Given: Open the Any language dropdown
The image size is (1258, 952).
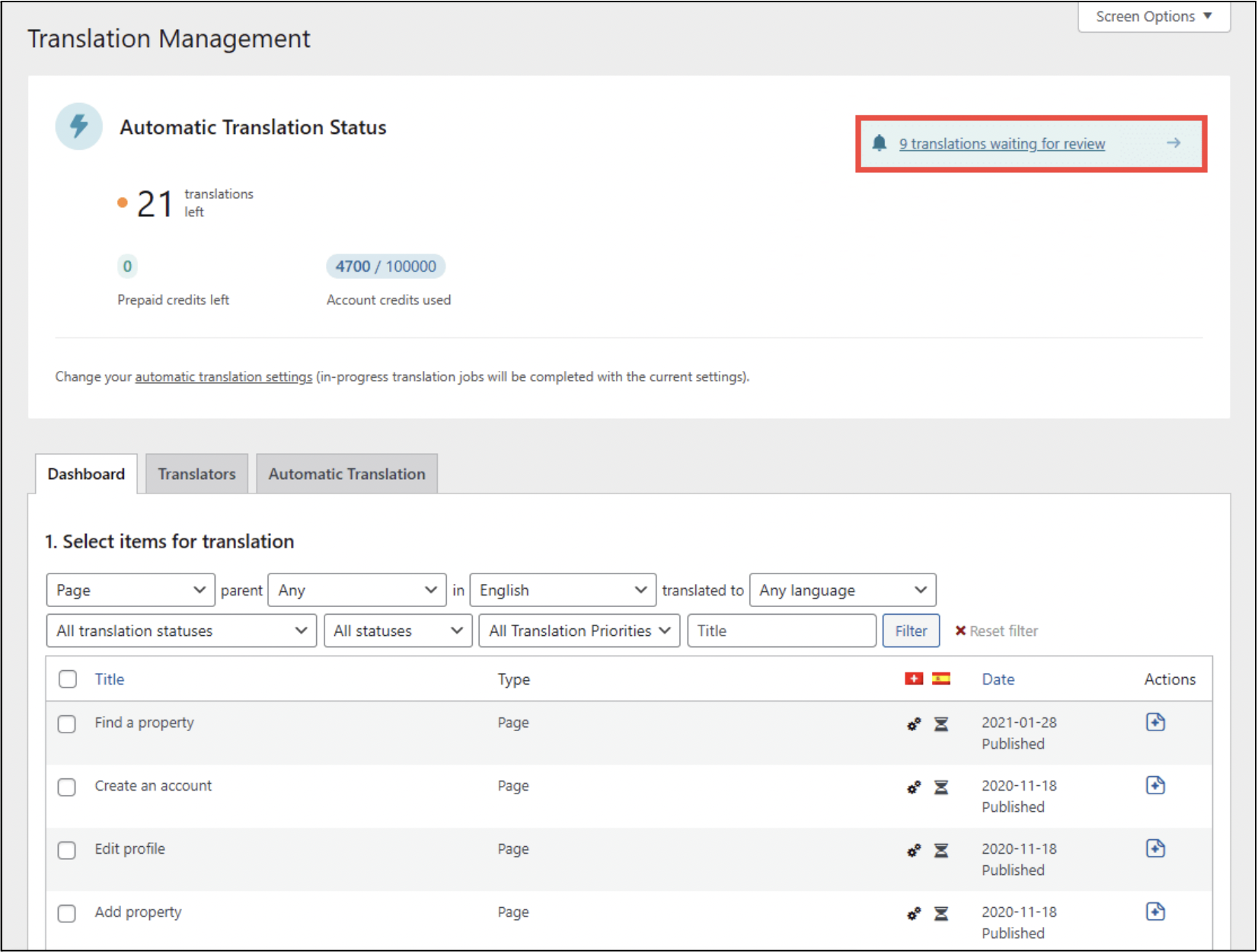Looking at the screenshot, I should [842, 590].
